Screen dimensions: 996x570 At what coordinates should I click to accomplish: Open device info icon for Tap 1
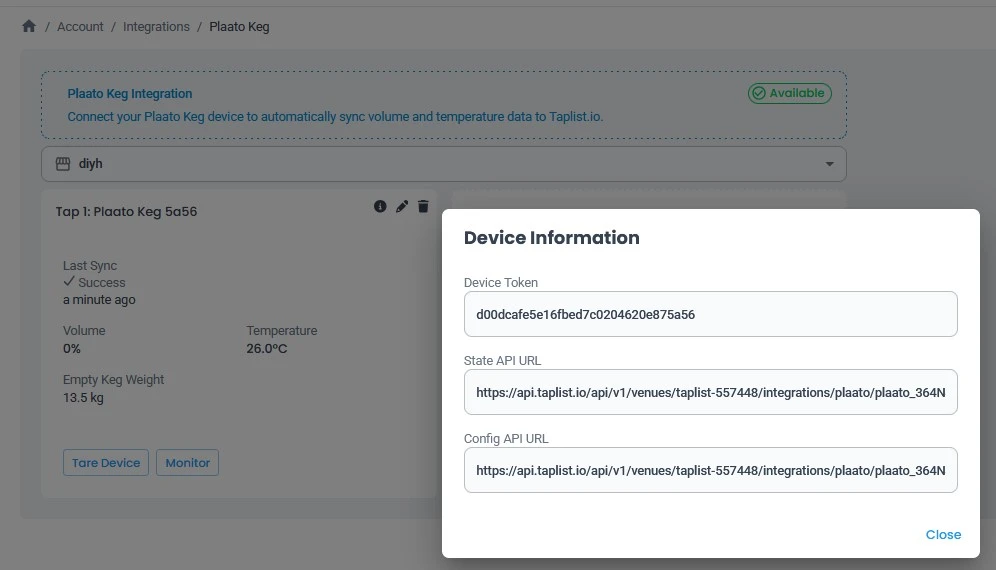click(x=380, y=206)
